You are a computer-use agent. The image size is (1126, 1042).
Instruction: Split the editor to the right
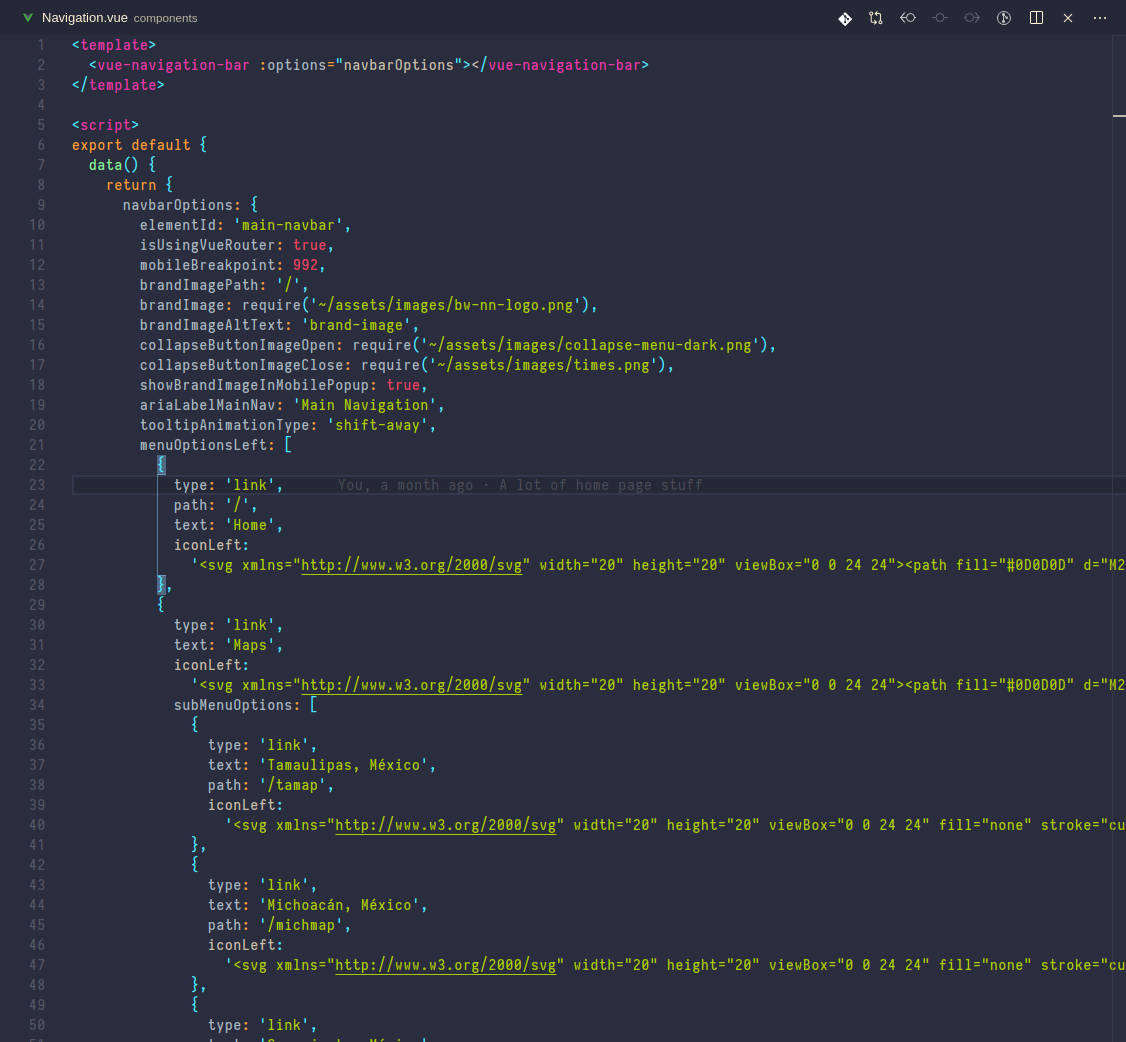(x=1036, y=18)
